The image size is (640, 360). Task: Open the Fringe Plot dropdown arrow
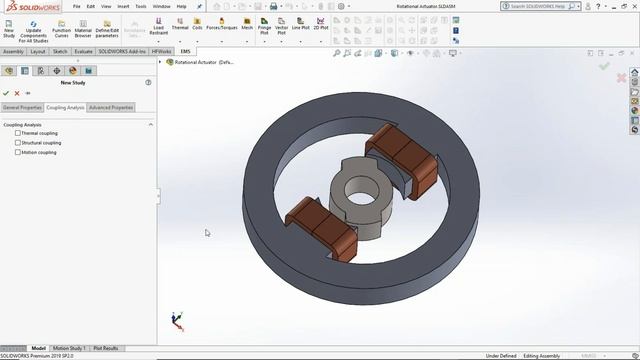click(x=264, y=41)
